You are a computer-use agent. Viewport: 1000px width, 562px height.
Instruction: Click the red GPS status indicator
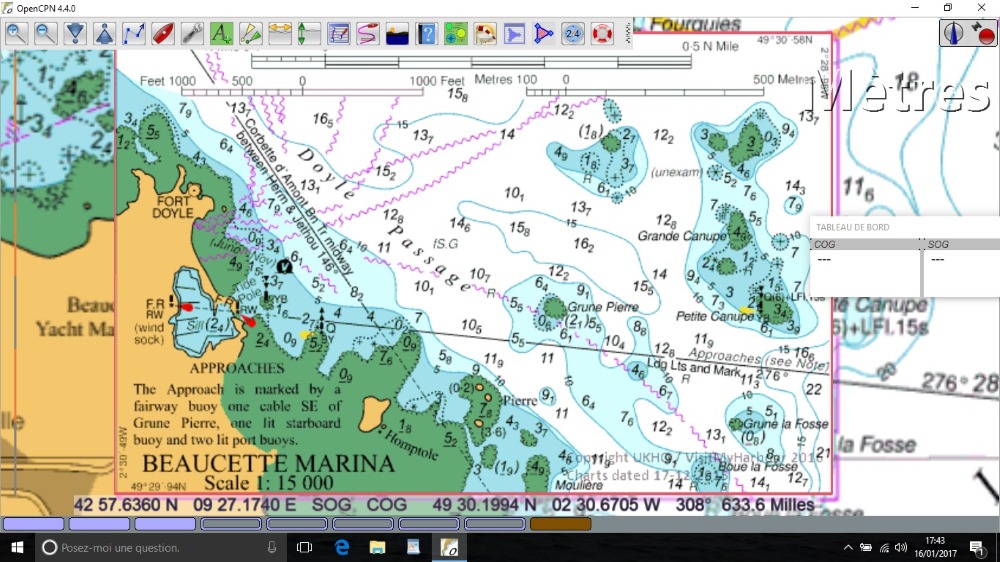[x=983, y=33]
